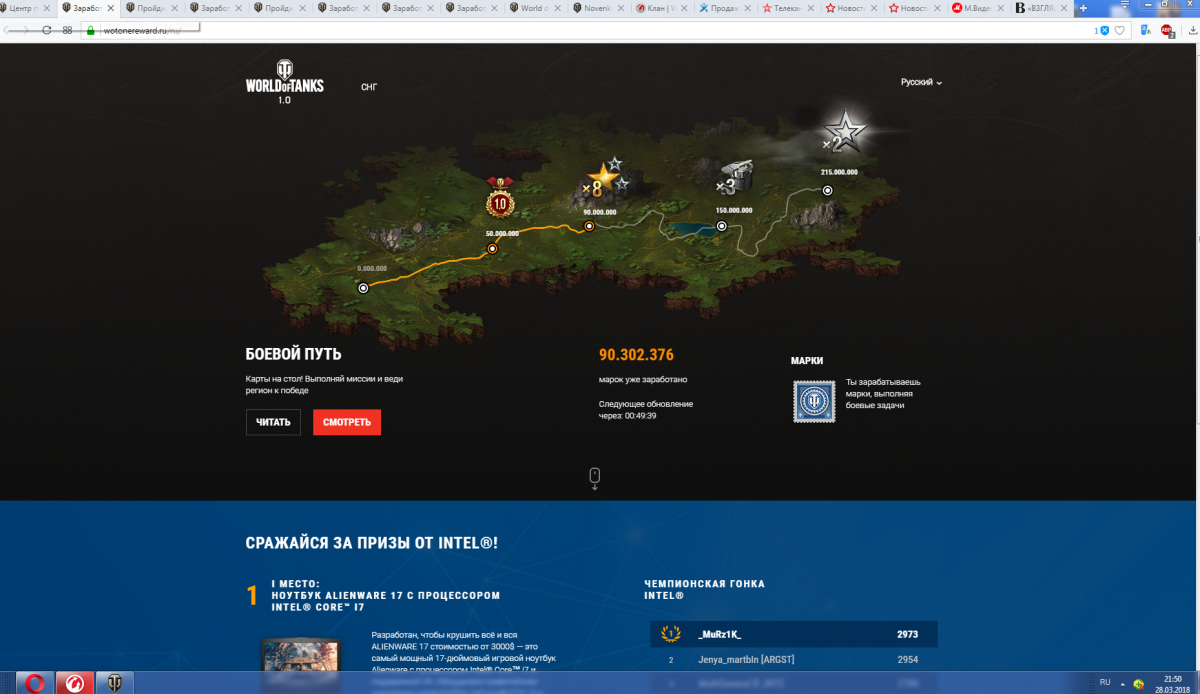
Task: Close the active Заработ tab
Action: coord(109,8)
